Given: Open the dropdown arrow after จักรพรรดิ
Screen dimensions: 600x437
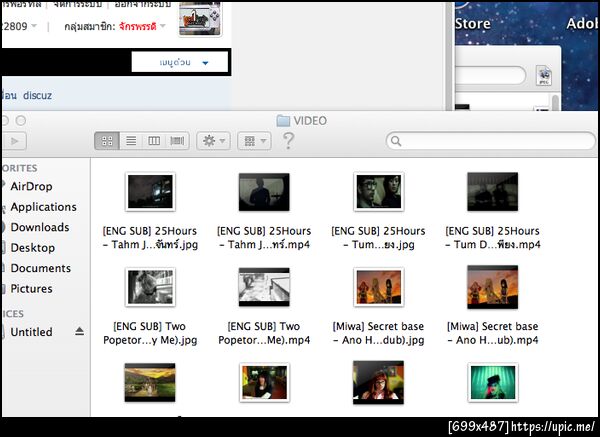Looking at the screenshot, I should 163,26.
